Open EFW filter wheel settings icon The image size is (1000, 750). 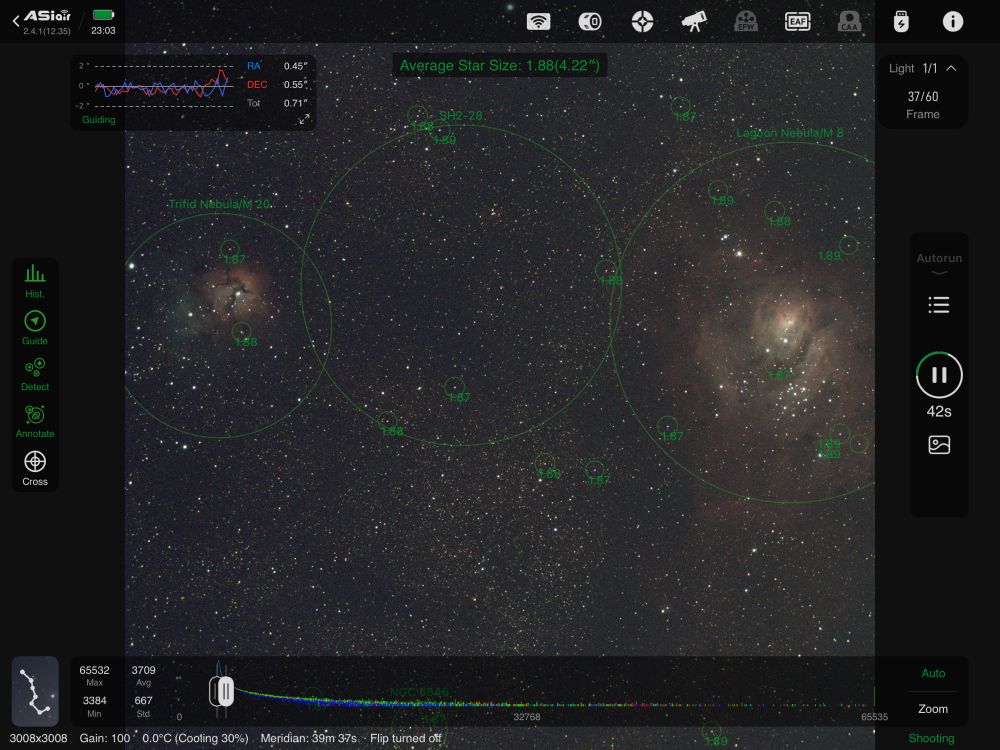click(746, 22)
